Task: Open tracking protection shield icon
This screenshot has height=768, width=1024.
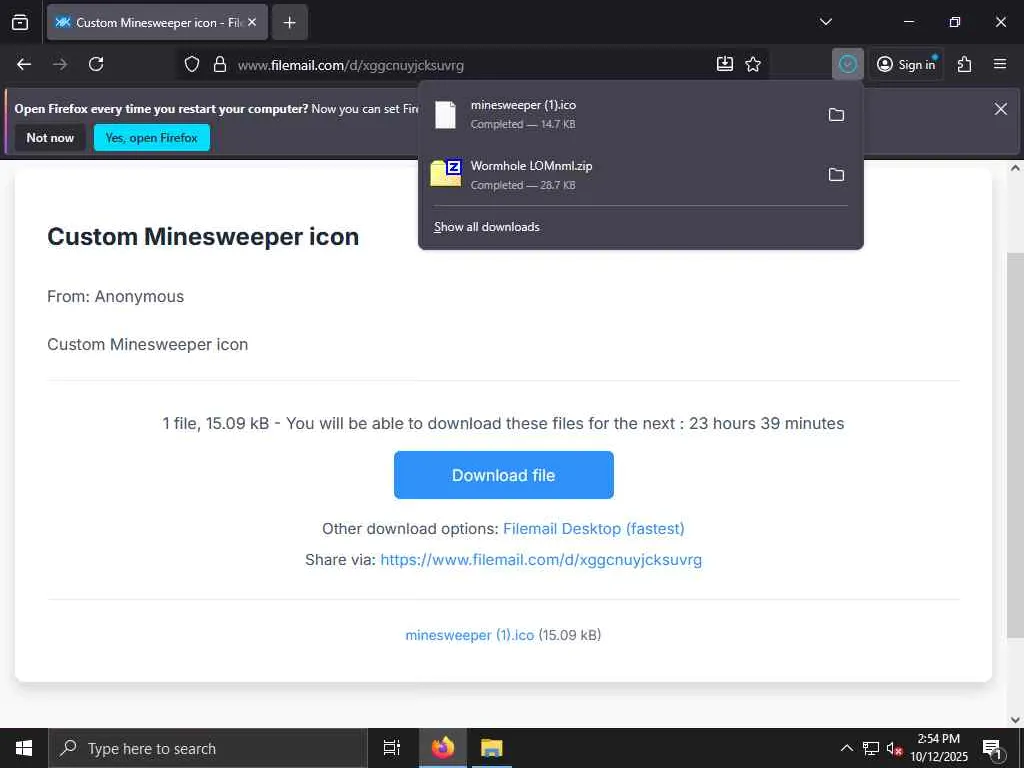Action: click(x=191, y=64)
